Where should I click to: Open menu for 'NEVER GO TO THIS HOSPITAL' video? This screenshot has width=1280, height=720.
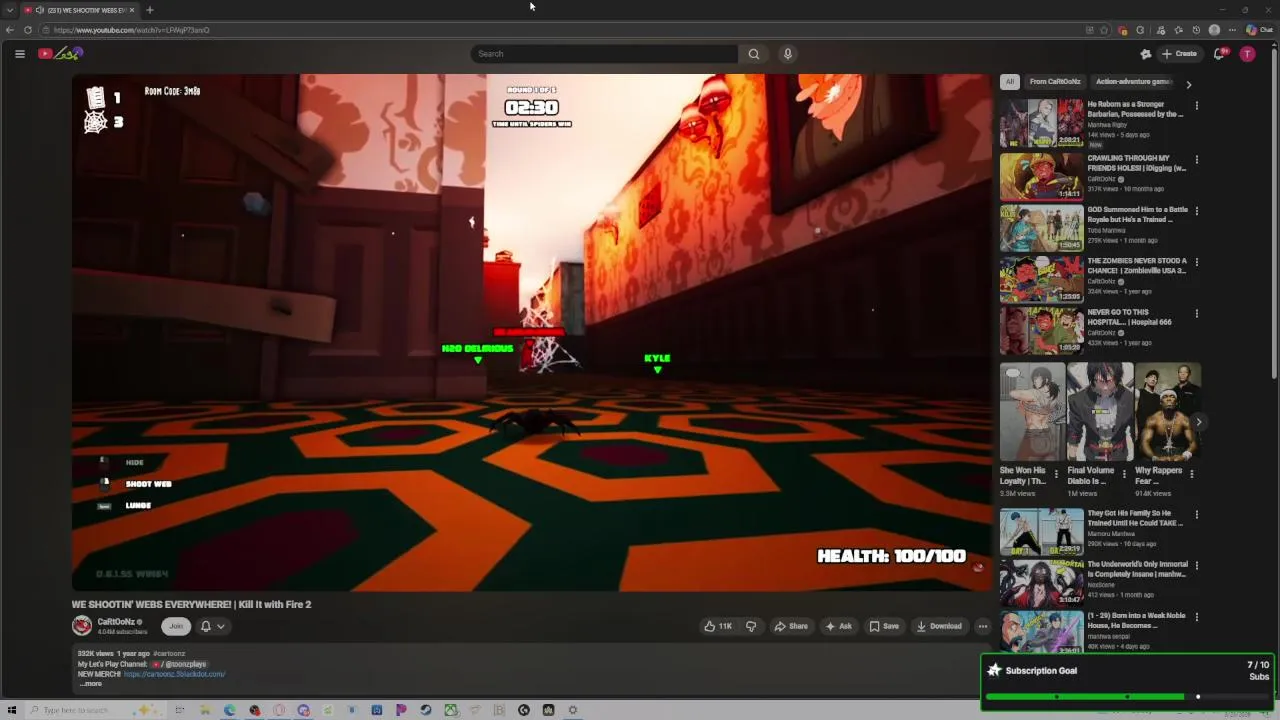1197,314
